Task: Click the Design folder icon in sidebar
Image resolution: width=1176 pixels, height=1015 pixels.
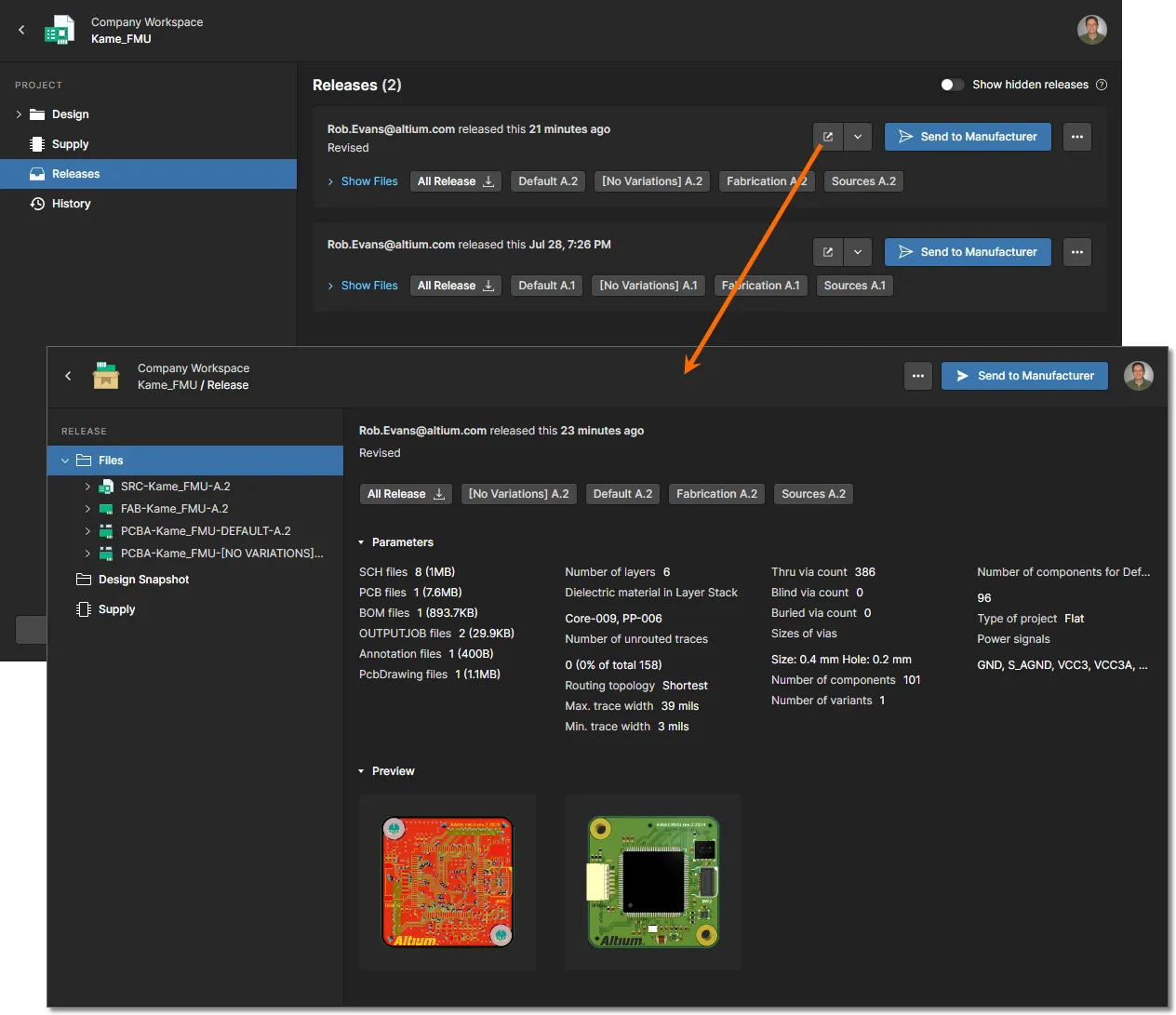Action: coord(37,114)
